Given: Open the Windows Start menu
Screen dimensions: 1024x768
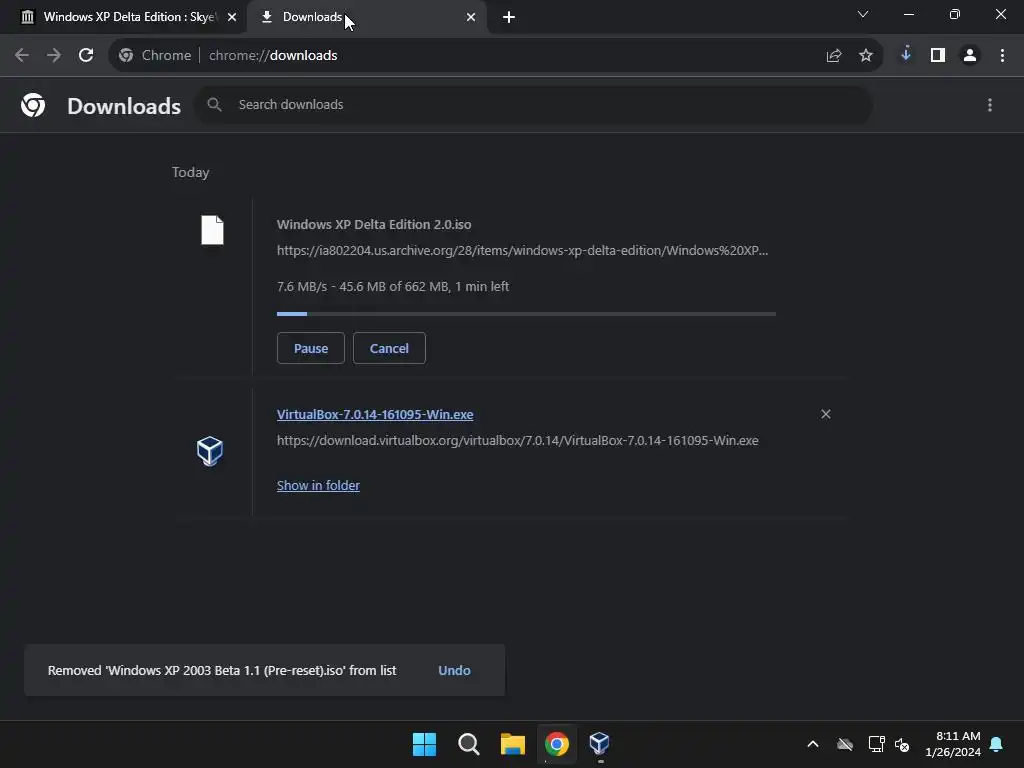Looking at the screenshot, I should click(424, 744).
